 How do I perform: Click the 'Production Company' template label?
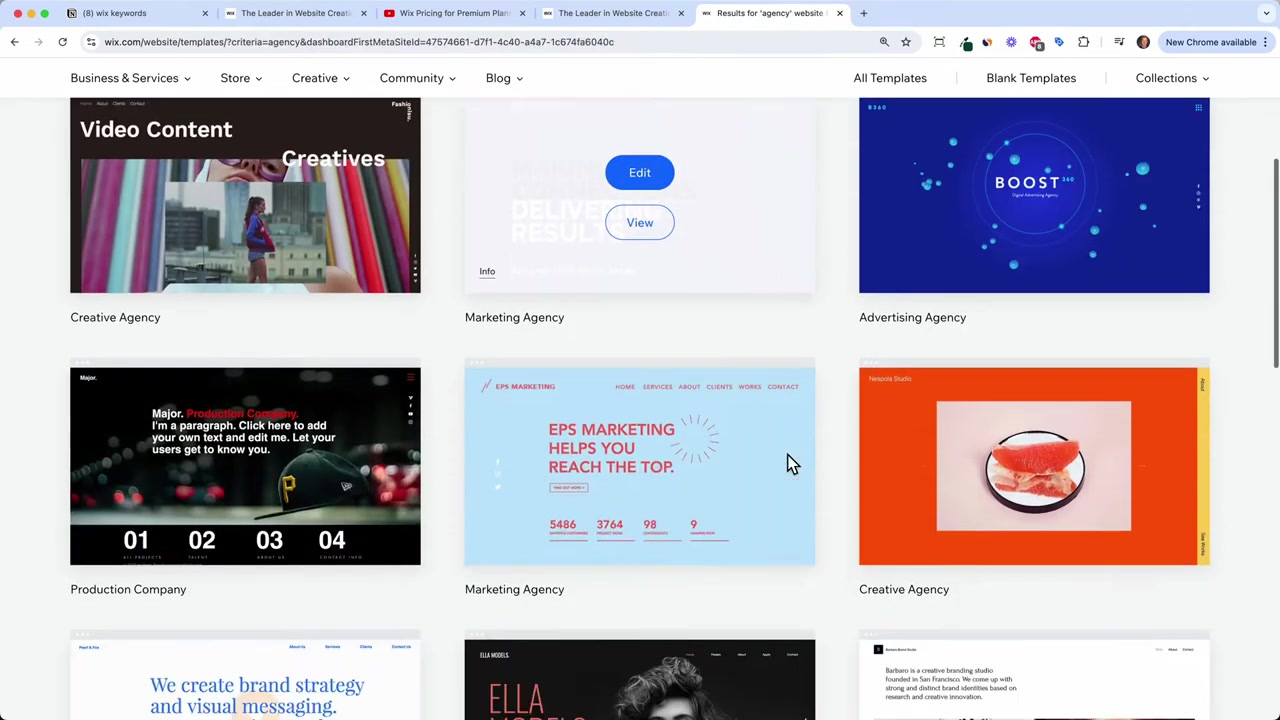click(x=128, y=589)
